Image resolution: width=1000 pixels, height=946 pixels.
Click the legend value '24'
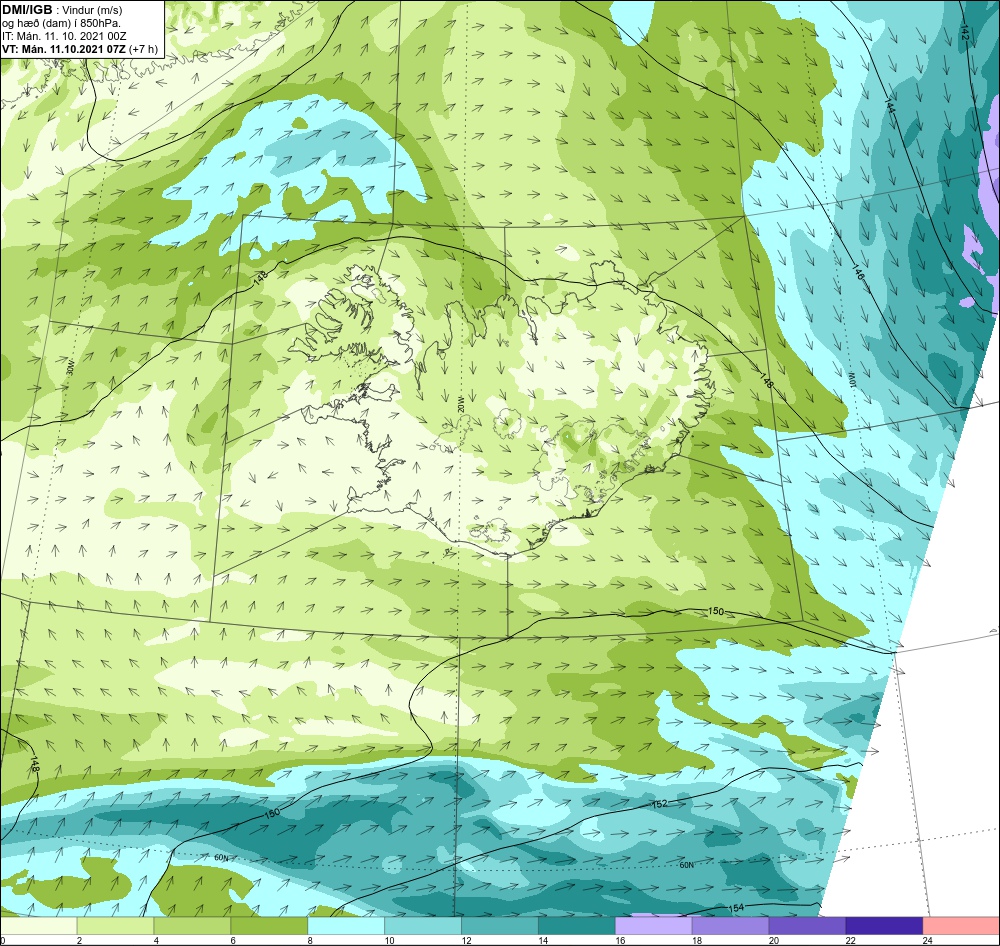click(927, 940)
